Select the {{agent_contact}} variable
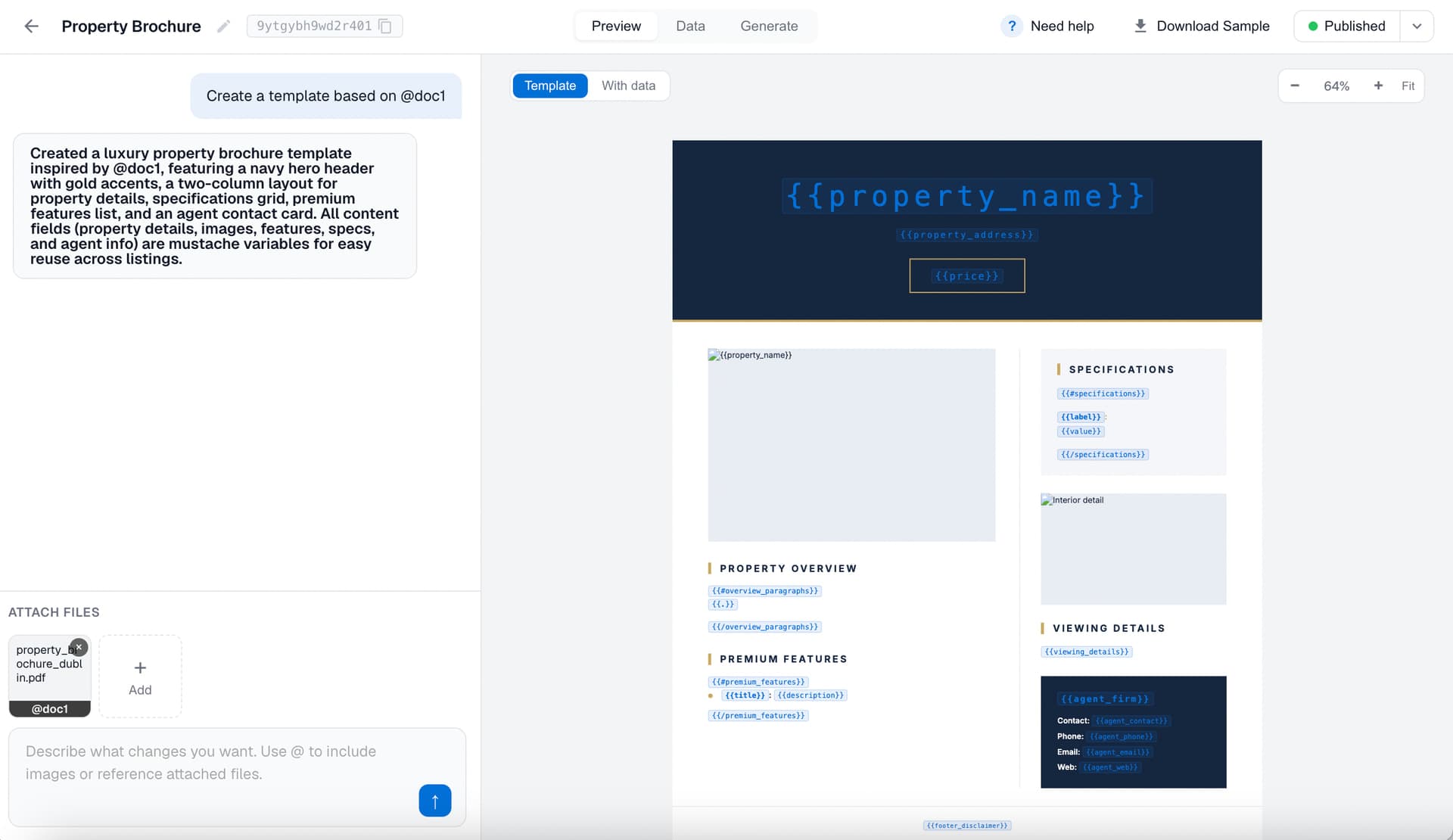 click(1131, 721)
